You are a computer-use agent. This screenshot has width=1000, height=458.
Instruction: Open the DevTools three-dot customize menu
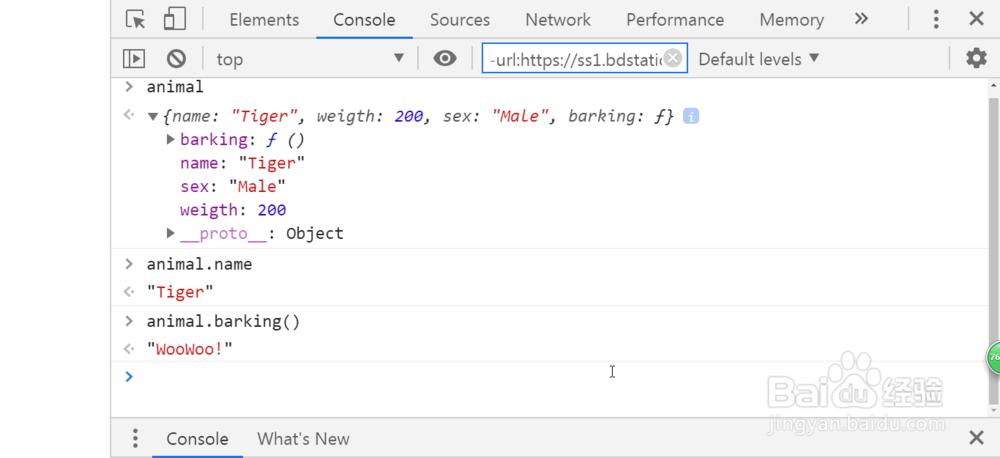[936, 19]
